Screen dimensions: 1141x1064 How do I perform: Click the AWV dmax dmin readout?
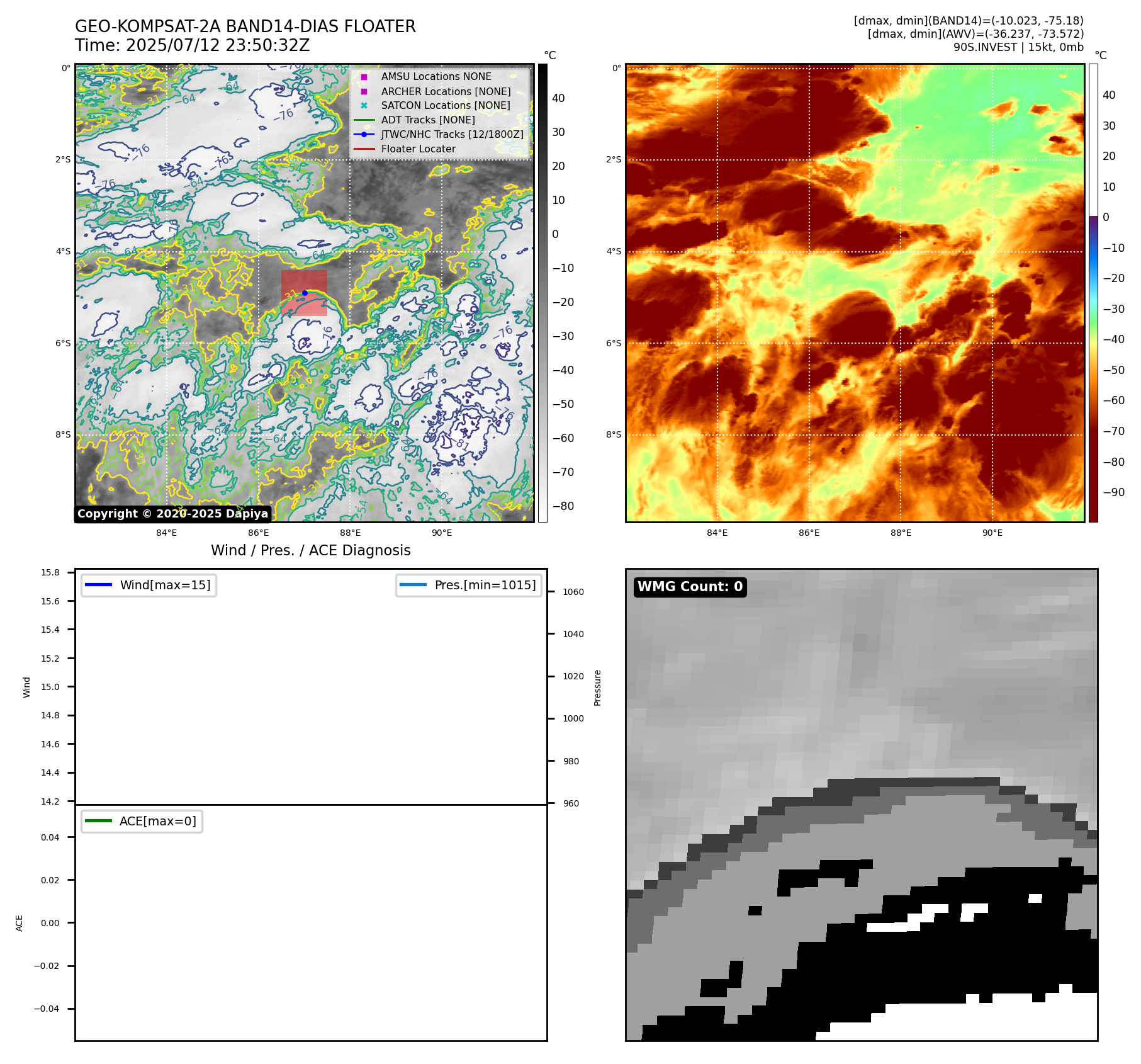[975, 34]
